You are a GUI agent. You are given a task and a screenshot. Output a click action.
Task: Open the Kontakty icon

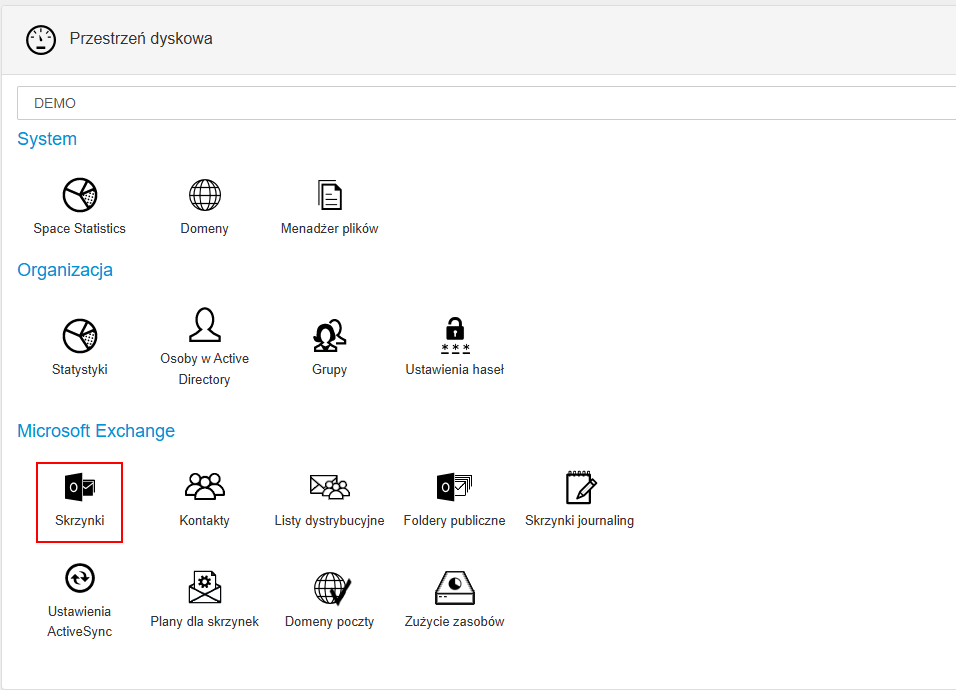[x=205, y=487]
